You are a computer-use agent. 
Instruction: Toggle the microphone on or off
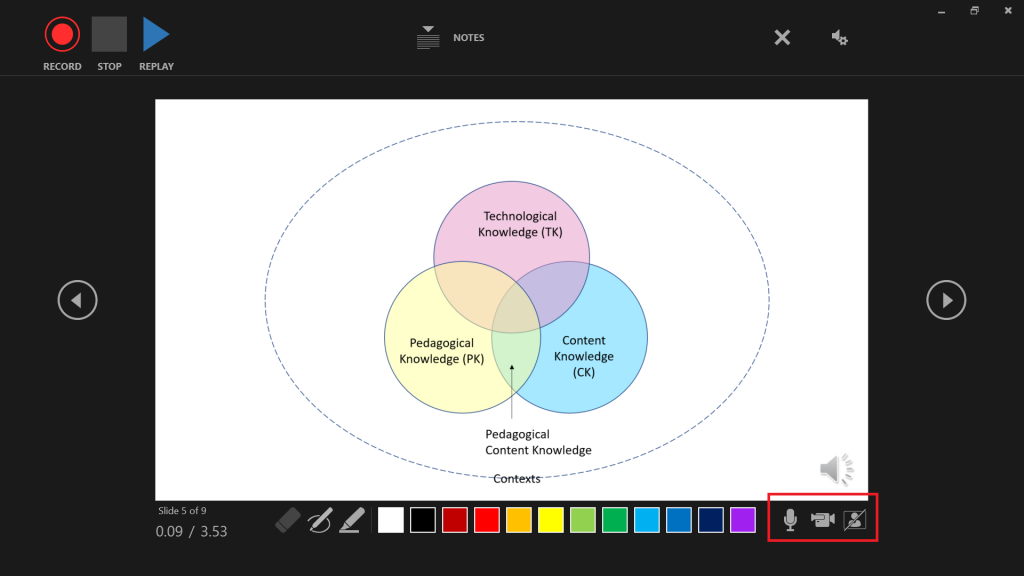click(790, 520)
